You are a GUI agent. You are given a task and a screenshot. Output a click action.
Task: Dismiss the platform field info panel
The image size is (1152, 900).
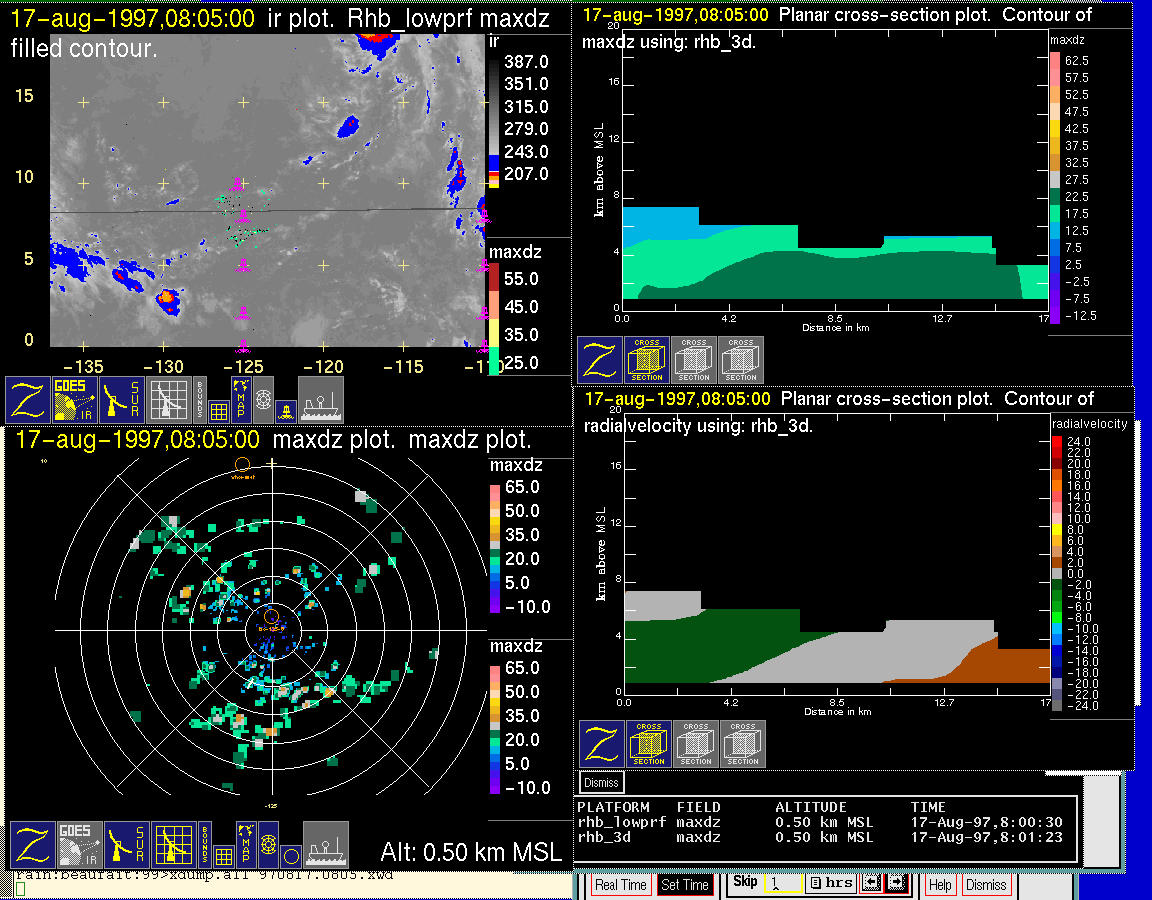coord(602,782)
